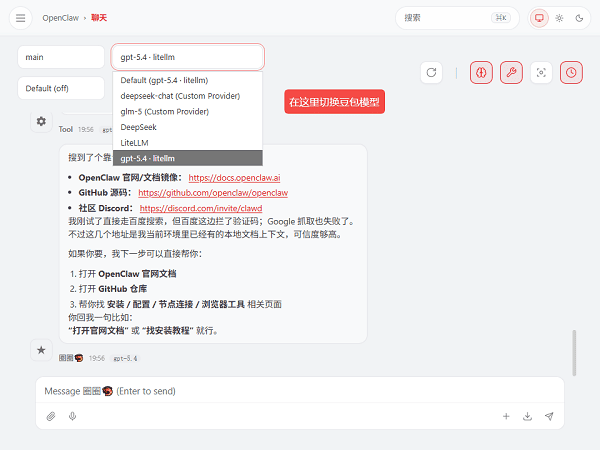600x450 pixels.
Task: Select glm-5 (Custom Provider) option
Action: click(188, 111)
